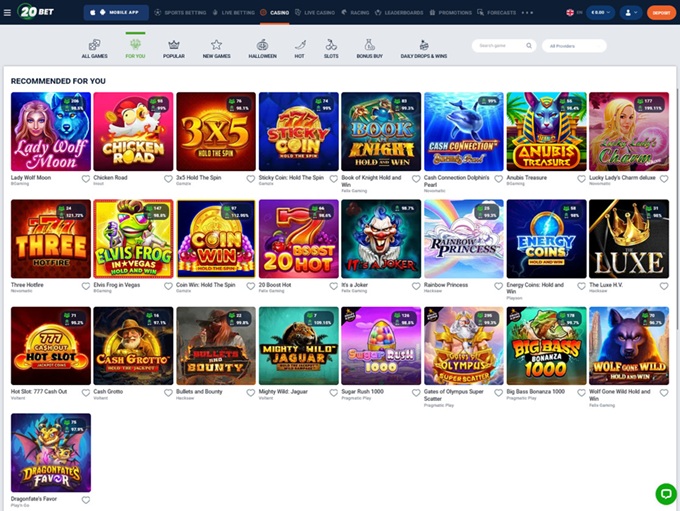Image resolution: width=680 pixels, height=511 pixels.
Task: Click the Mobile App button
Action: point(117,13)
